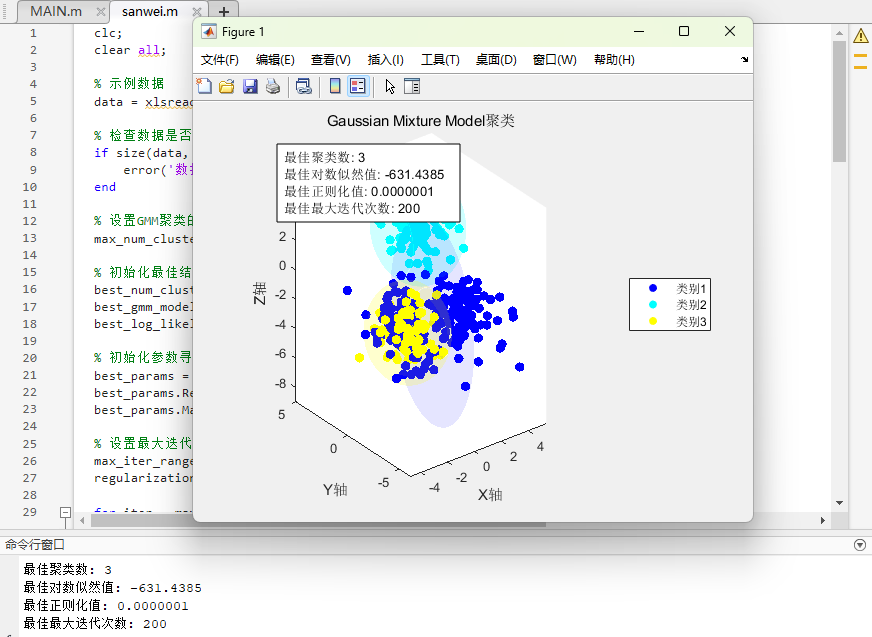Open the 桌面(D) menu
The height and width of the screenshot is (637, 872).
496,60
